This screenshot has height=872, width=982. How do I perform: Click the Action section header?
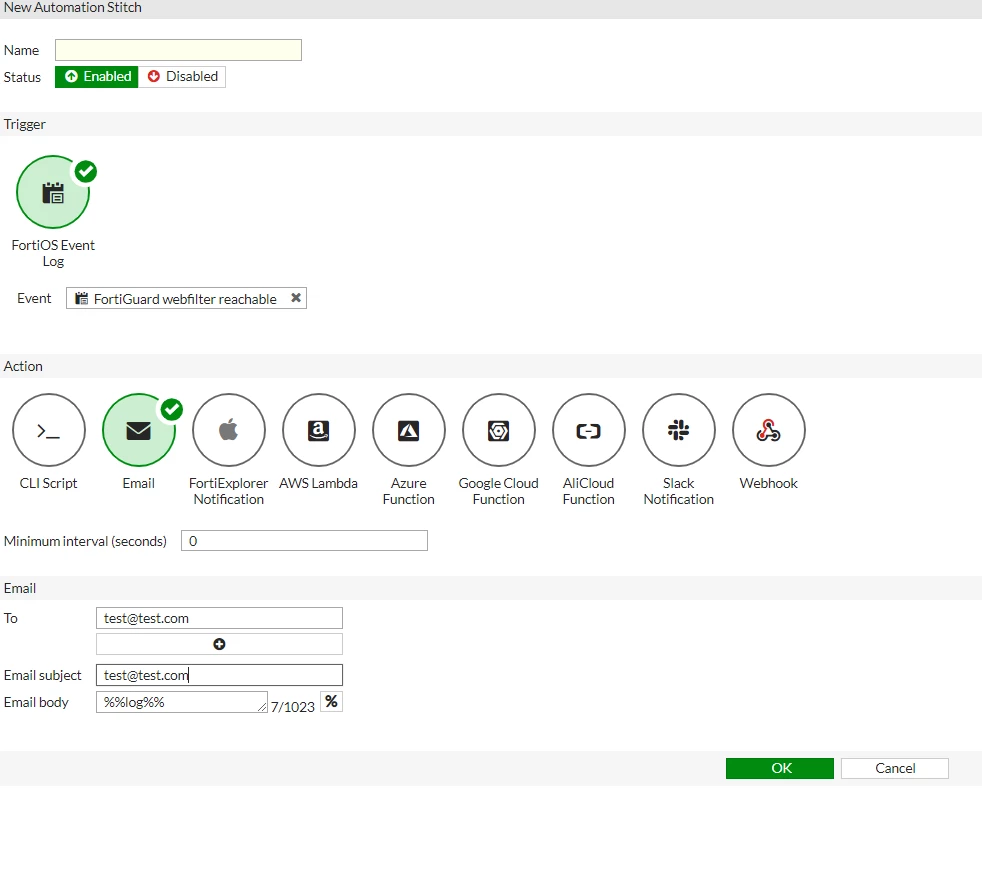[491, 366]
